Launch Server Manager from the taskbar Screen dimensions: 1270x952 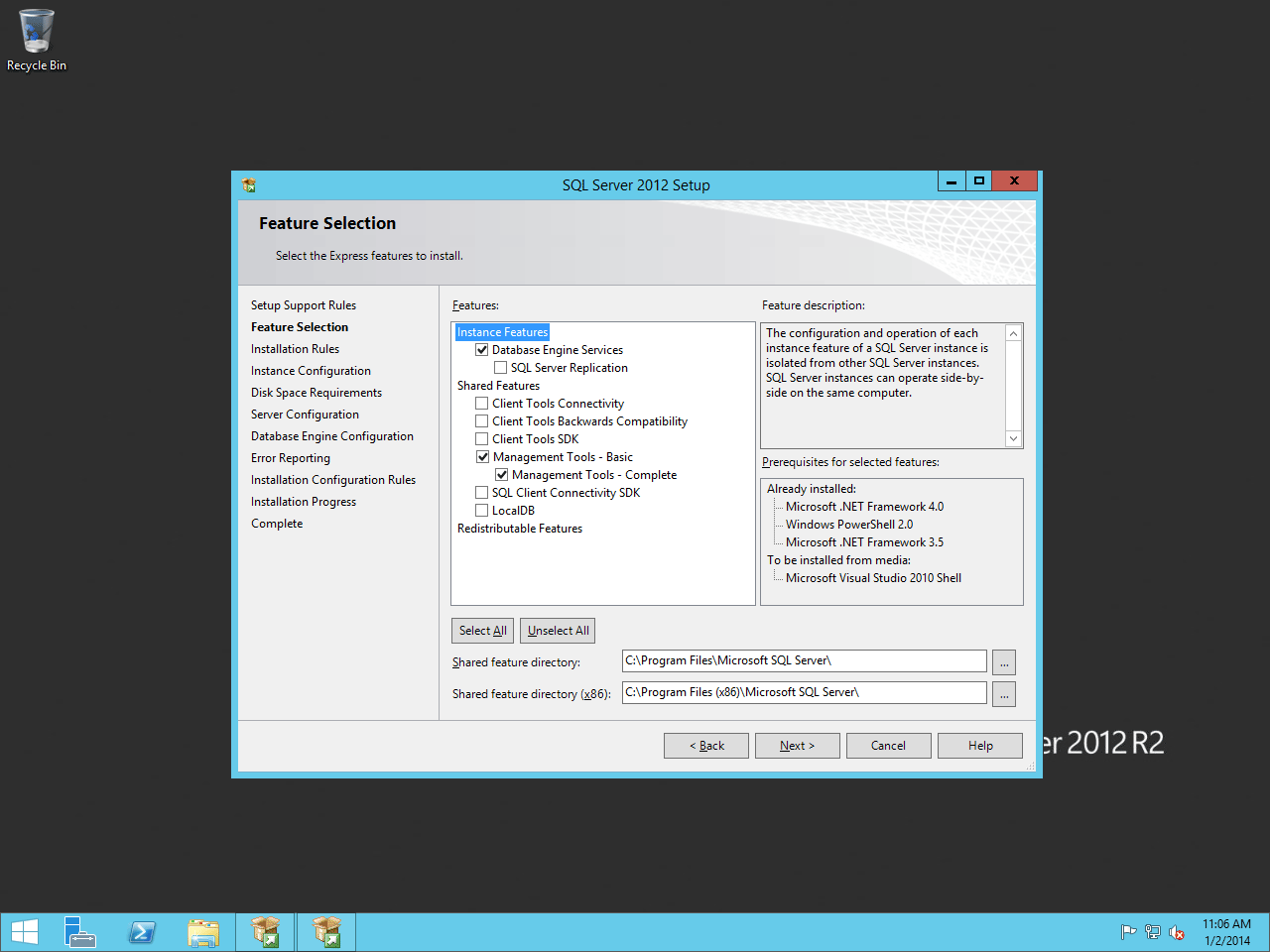click(80, 932)
